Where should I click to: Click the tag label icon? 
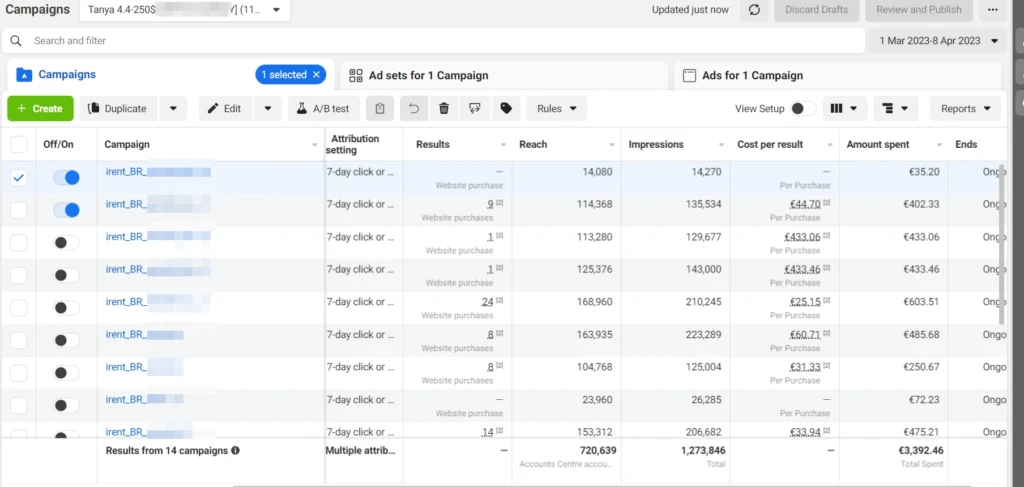pos(506,108)
